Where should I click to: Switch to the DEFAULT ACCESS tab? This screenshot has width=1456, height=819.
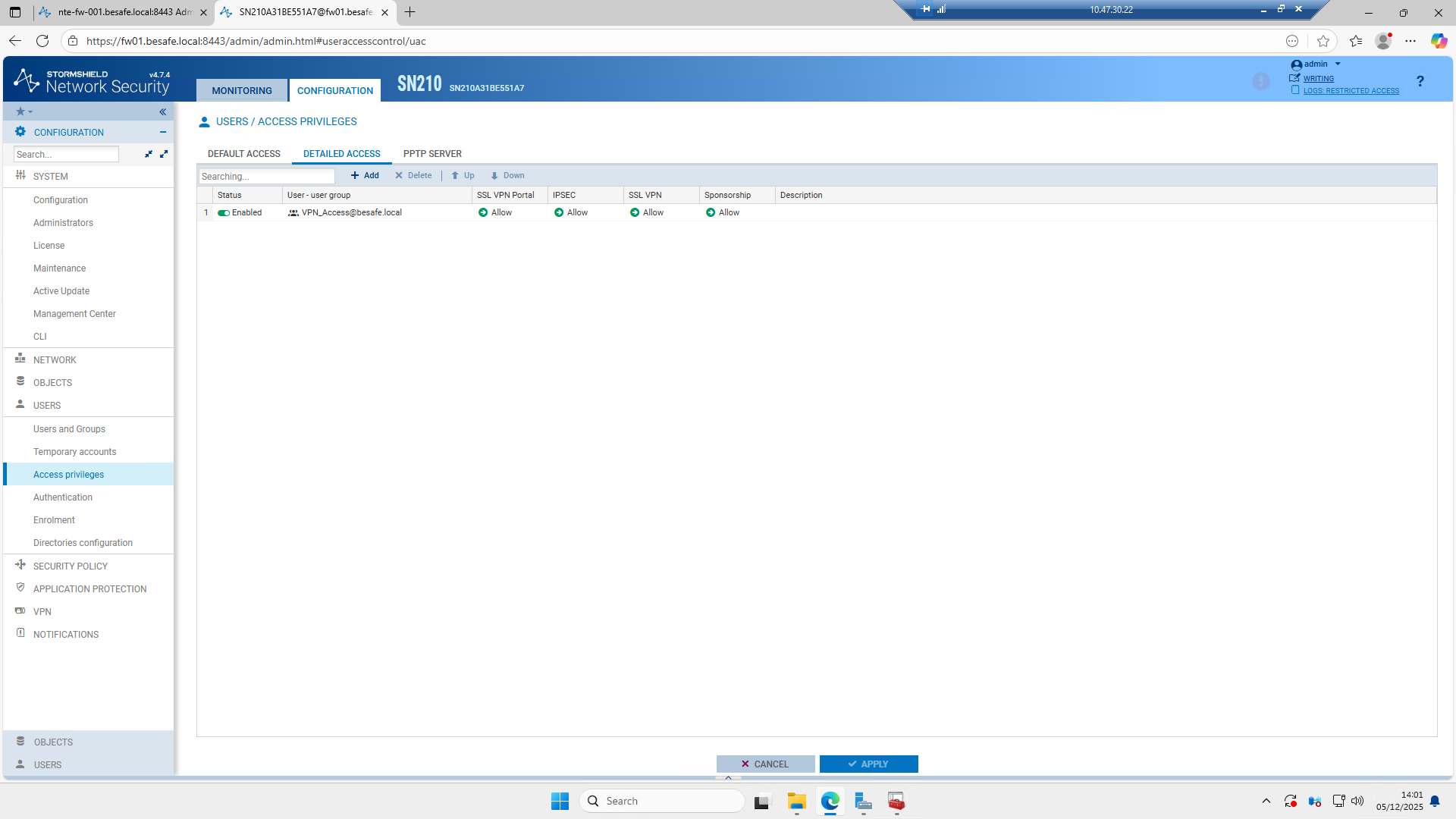tap(244, 154)
